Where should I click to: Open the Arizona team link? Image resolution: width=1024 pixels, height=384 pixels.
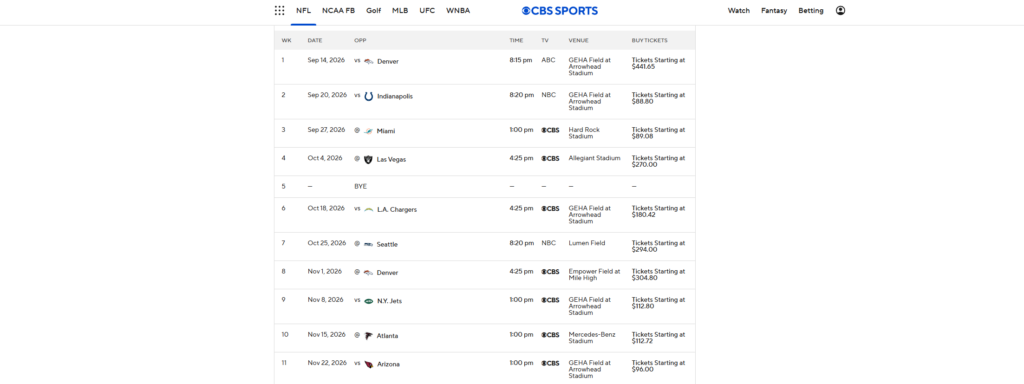point(388,364)
